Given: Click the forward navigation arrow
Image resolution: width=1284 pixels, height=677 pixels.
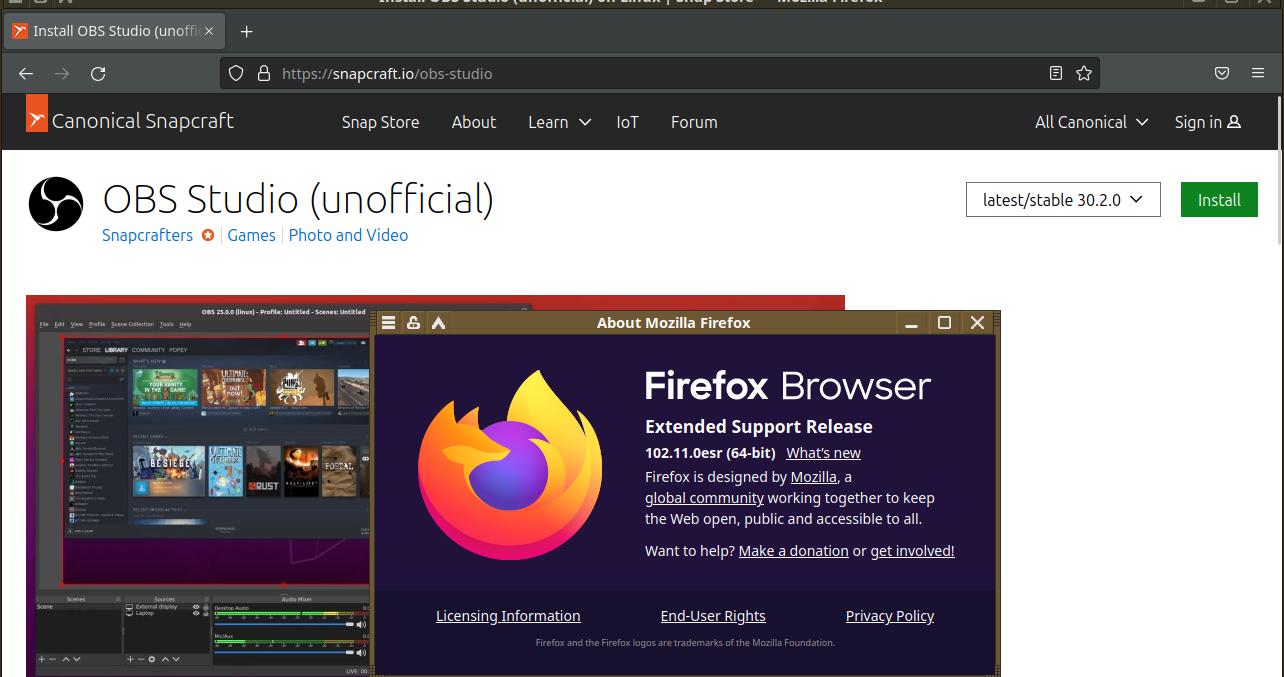Looking at the screenshot, I should (62, 73).
